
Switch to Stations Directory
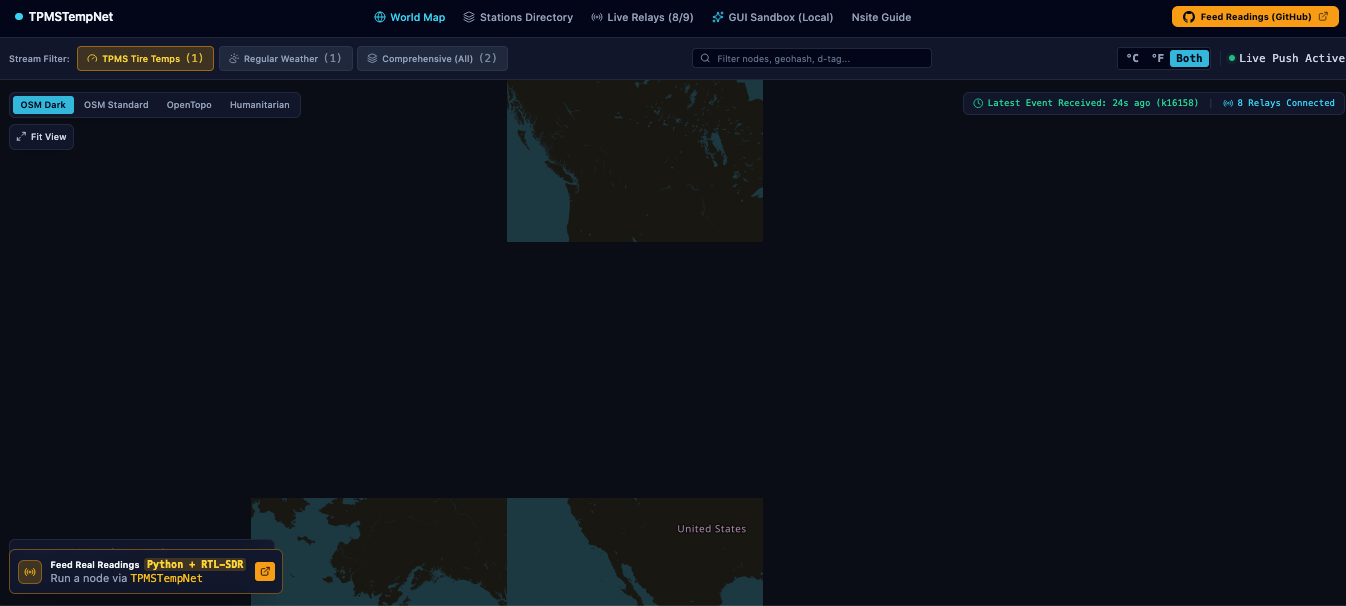coord(518,17)
